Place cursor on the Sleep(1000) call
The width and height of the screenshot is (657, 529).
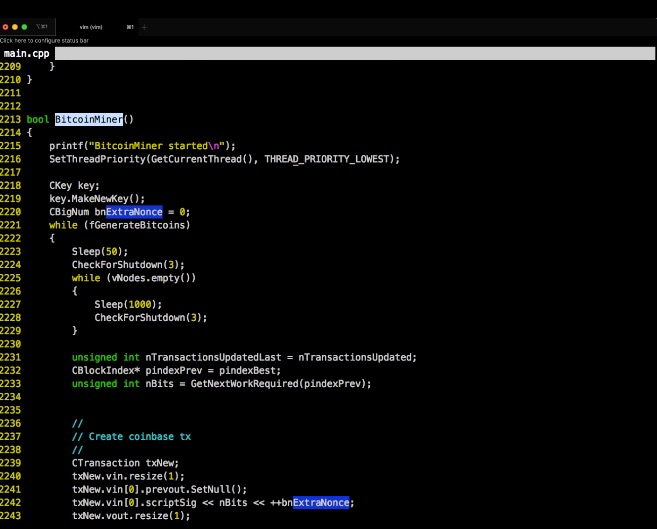[127, 304]
